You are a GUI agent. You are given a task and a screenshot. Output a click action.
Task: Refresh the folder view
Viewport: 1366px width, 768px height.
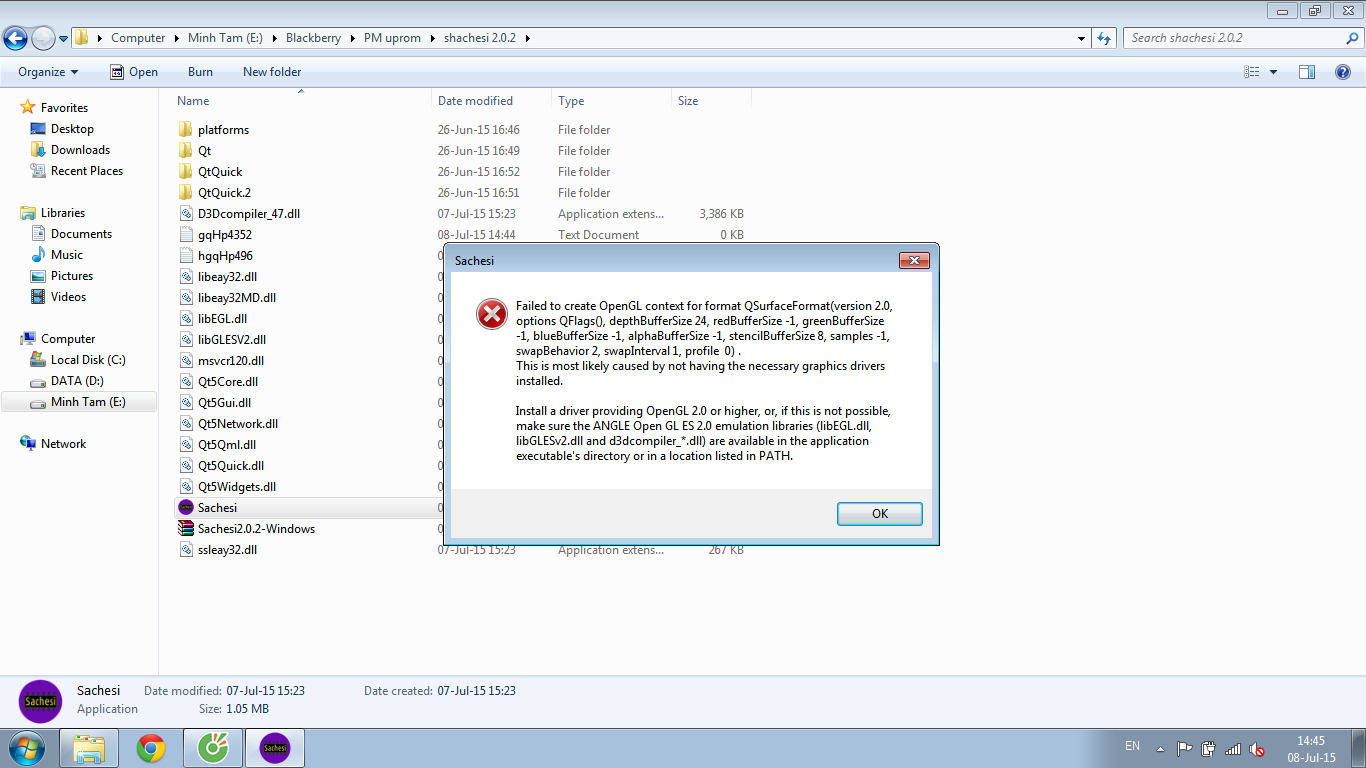pos(1104,38)
